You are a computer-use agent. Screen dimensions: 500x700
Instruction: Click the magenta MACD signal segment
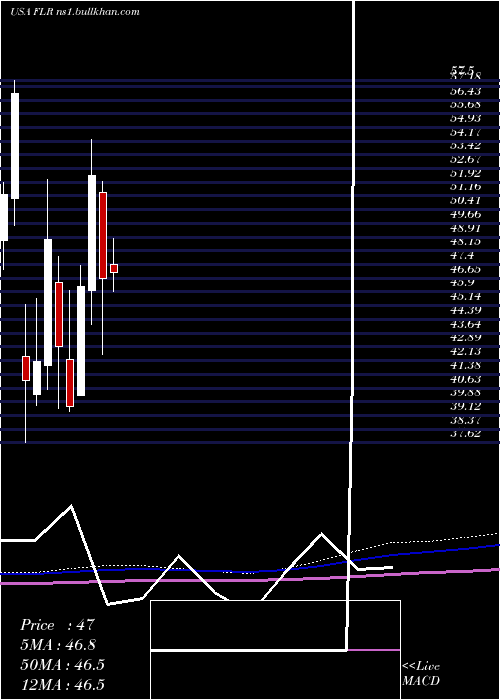click(374, 650)
